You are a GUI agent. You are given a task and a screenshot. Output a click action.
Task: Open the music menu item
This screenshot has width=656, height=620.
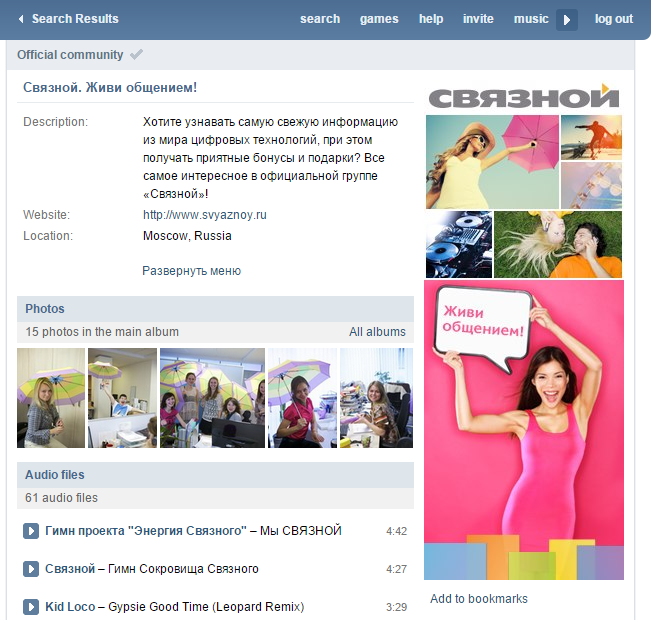point(531,19)
